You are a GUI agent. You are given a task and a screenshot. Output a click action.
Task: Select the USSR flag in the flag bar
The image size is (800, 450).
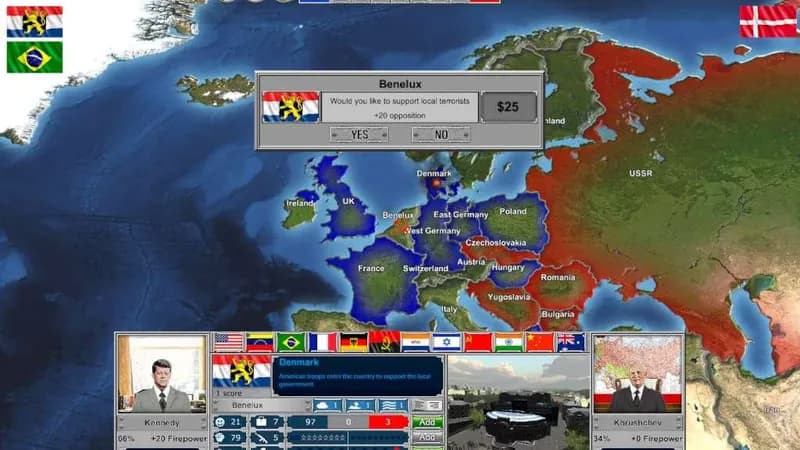pyautogui.click(x=478, y=342)
